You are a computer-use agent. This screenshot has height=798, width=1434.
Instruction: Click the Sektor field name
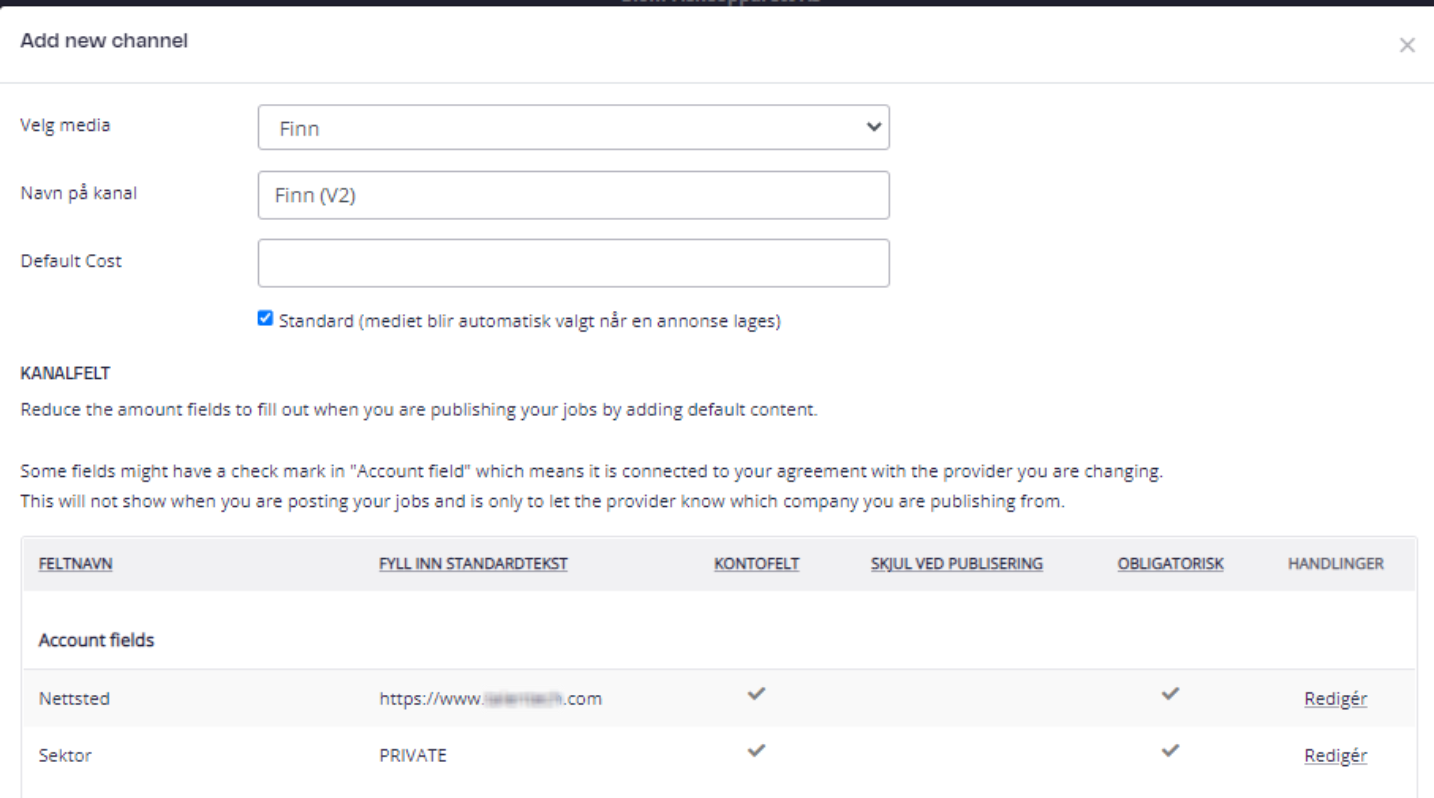click(x=65, y=756)
